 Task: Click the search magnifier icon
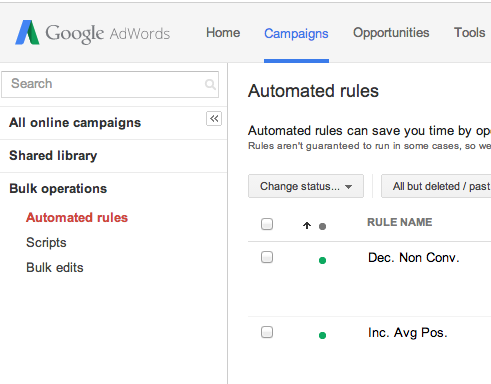(210, 84)
